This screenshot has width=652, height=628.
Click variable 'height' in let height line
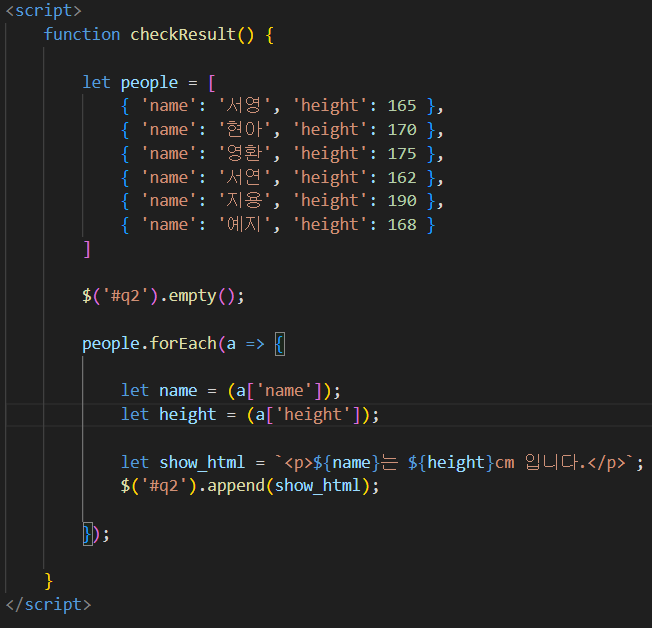[x=188, y=415]
